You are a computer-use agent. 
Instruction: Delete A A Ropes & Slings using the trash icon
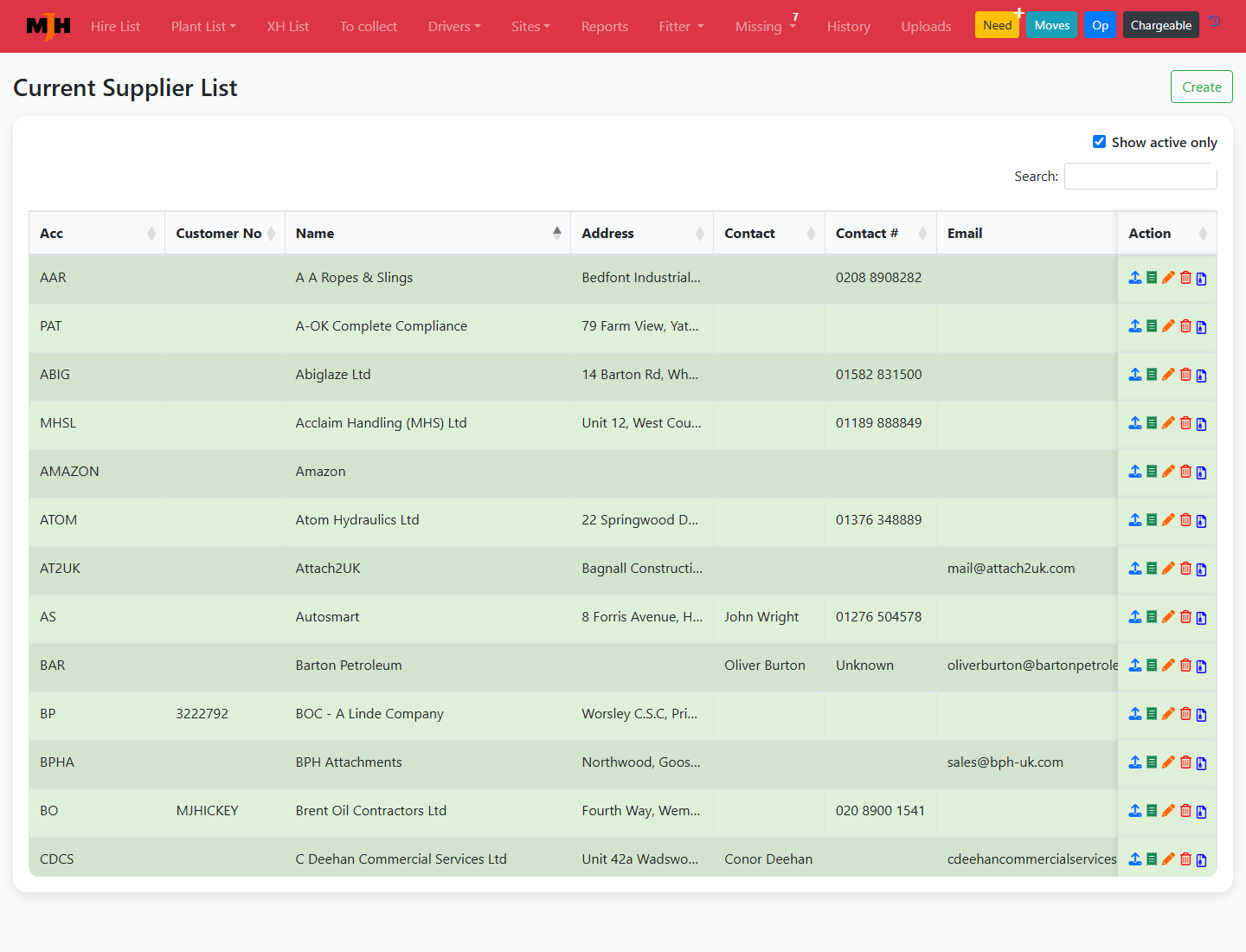coord(1185,278)
